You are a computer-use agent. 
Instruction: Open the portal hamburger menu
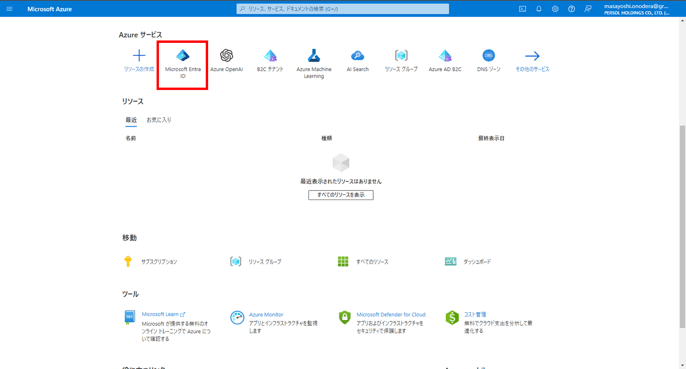point(9,9)
